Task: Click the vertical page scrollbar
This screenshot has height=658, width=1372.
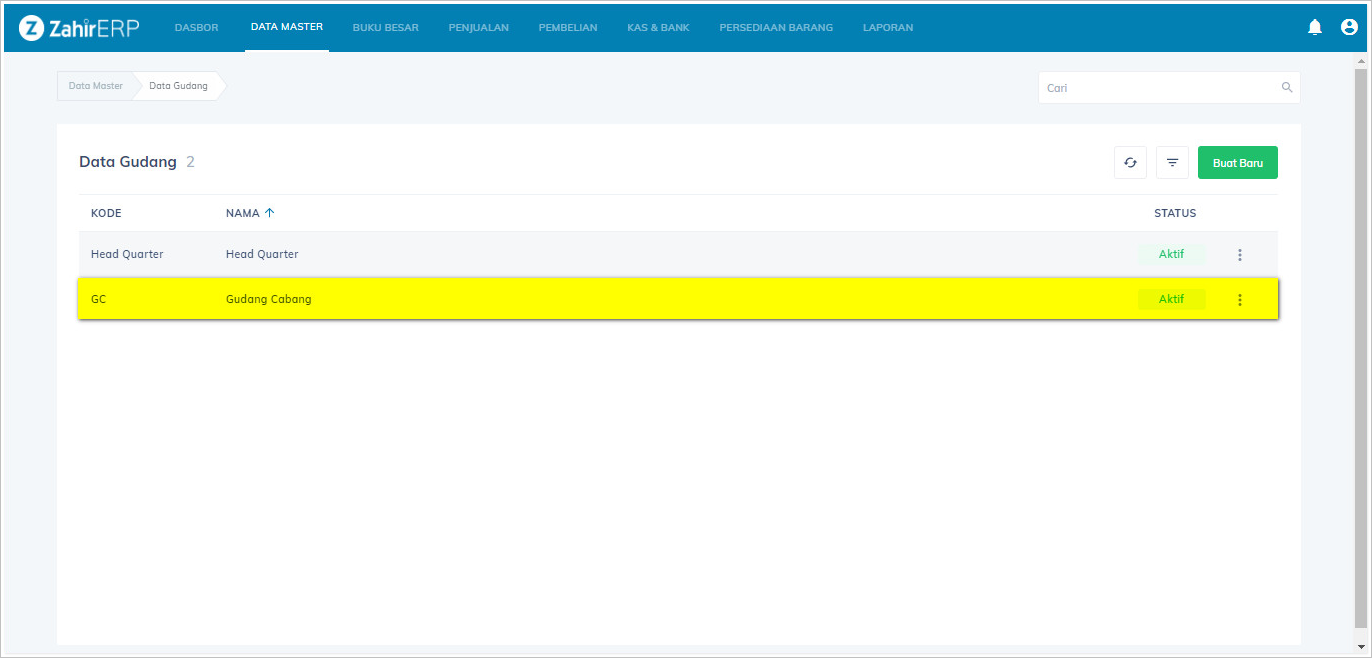Action: tap(1360, 340)
